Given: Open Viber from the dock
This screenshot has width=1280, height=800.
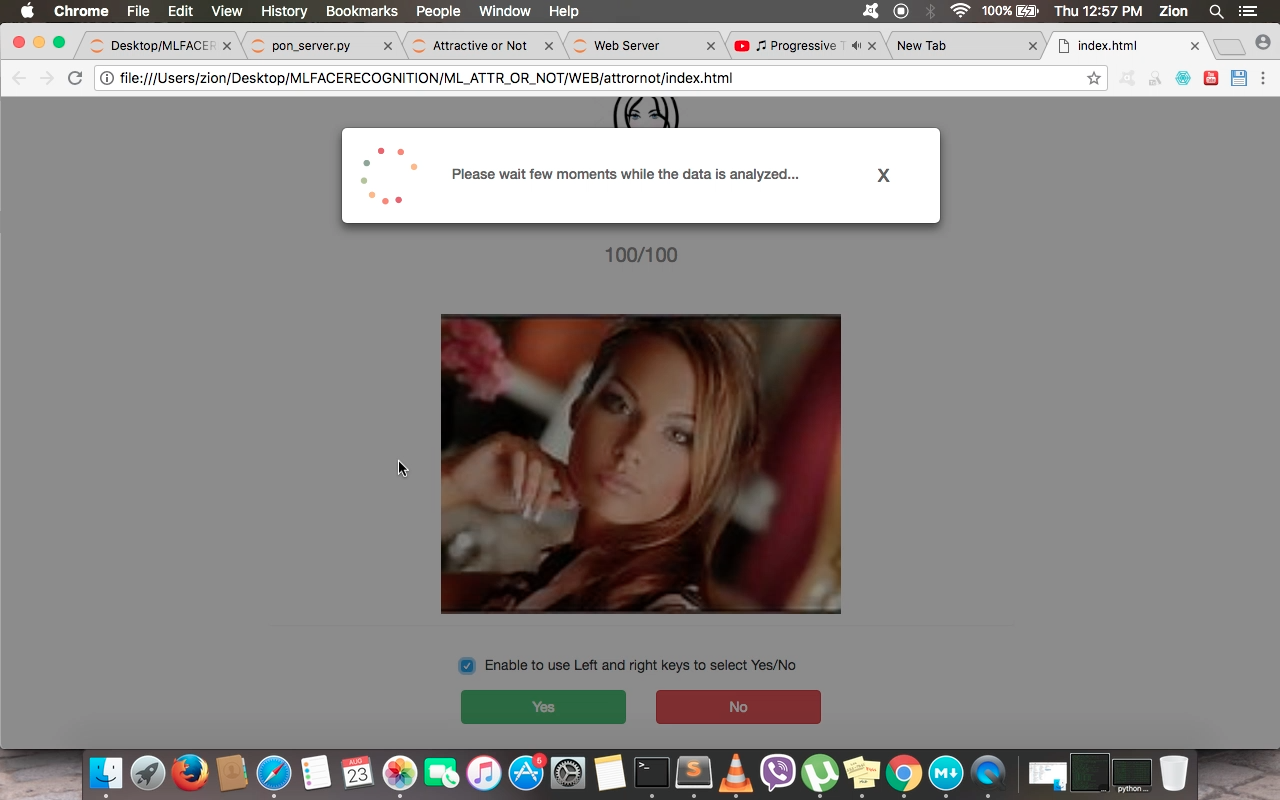Looking at the screenshot, I should point(778,773).
